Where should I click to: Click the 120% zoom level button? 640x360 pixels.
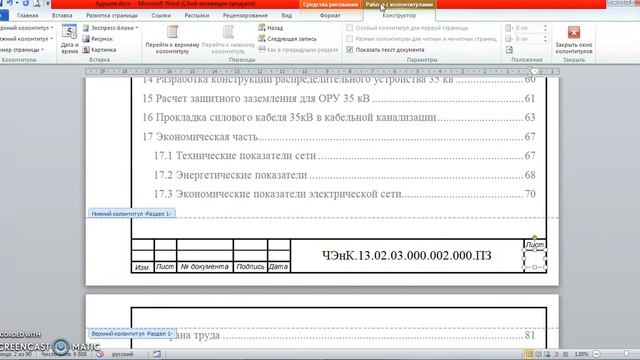(581, 354)
